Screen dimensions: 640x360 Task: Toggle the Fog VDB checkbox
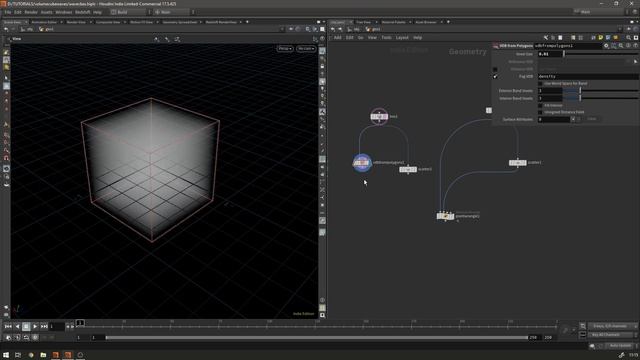495,76
